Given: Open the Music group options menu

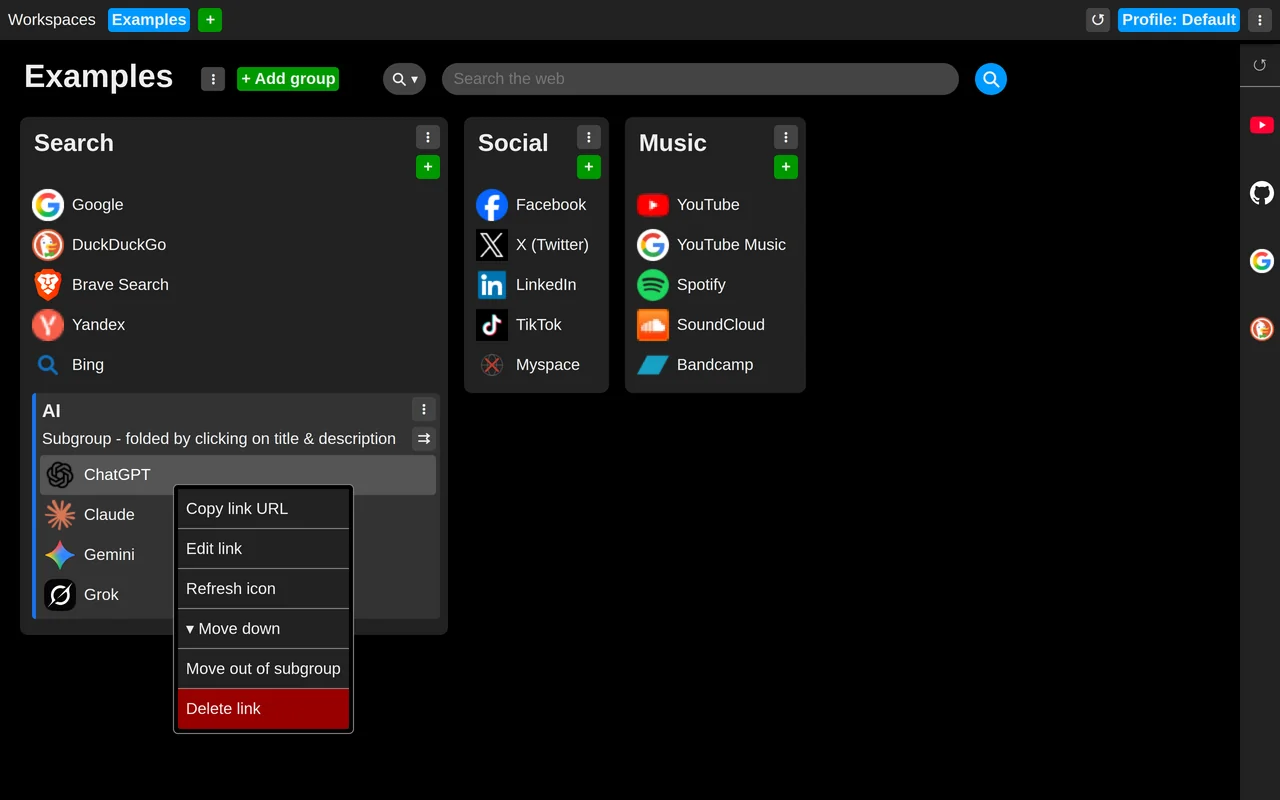Looking at the screenshot, I should point(786,137).
